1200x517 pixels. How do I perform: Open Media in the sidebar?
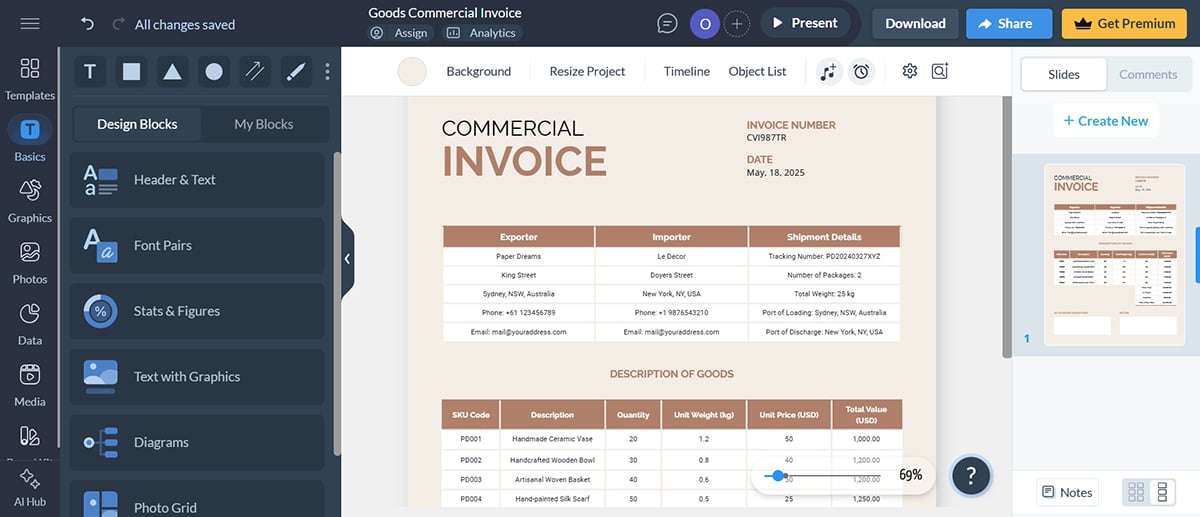point(30,384)
